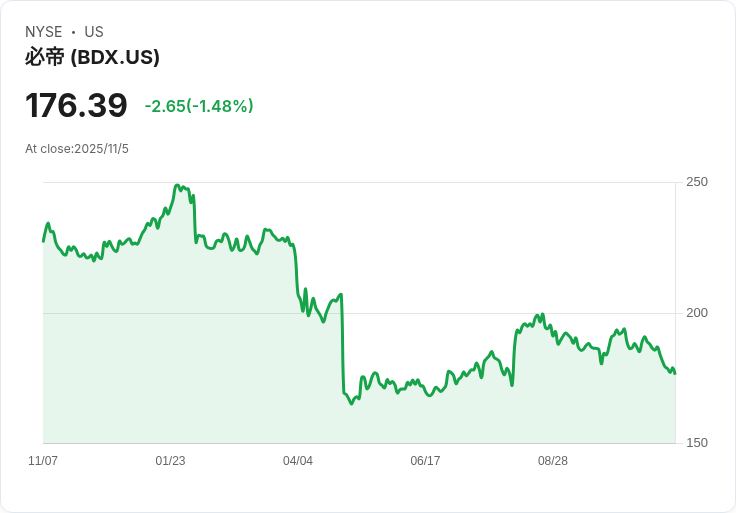This screenshot has height=513, width=736.
Task: Click the highest peak of the price line
Action: (x=177, y=185)
